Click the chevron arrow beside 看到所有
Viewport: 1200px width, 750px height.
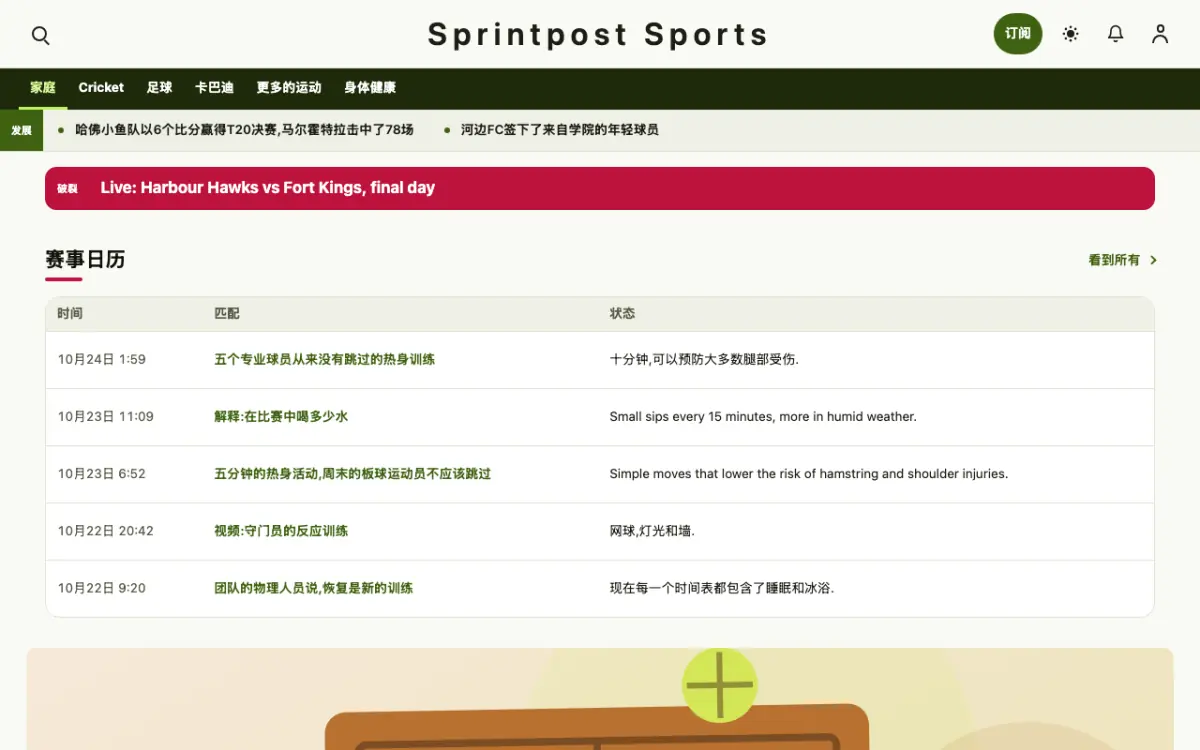(x=1154, y=260)
